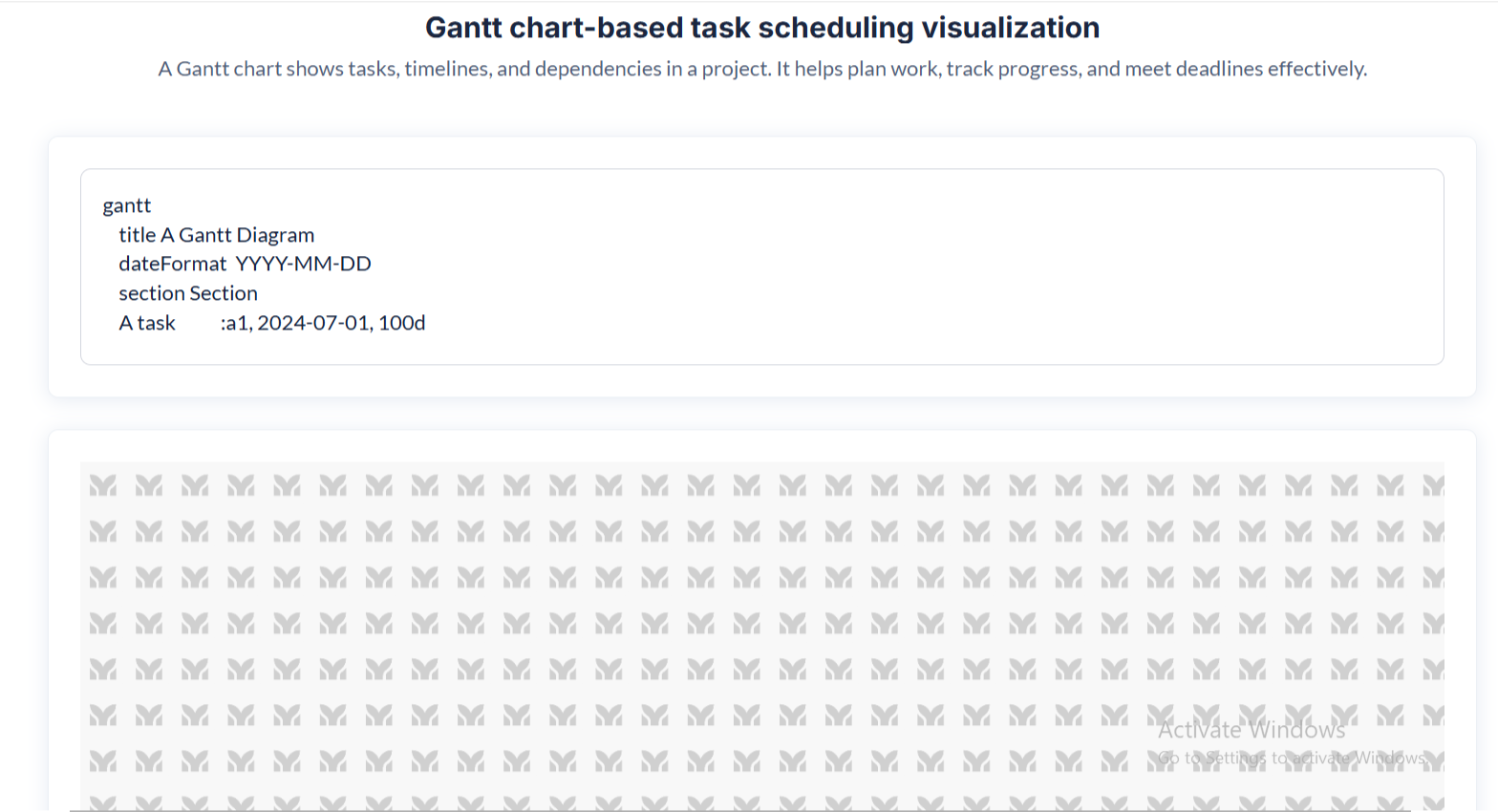
Task: Click the ':a1' task id in the code
Action: click(x=235, y=323)
